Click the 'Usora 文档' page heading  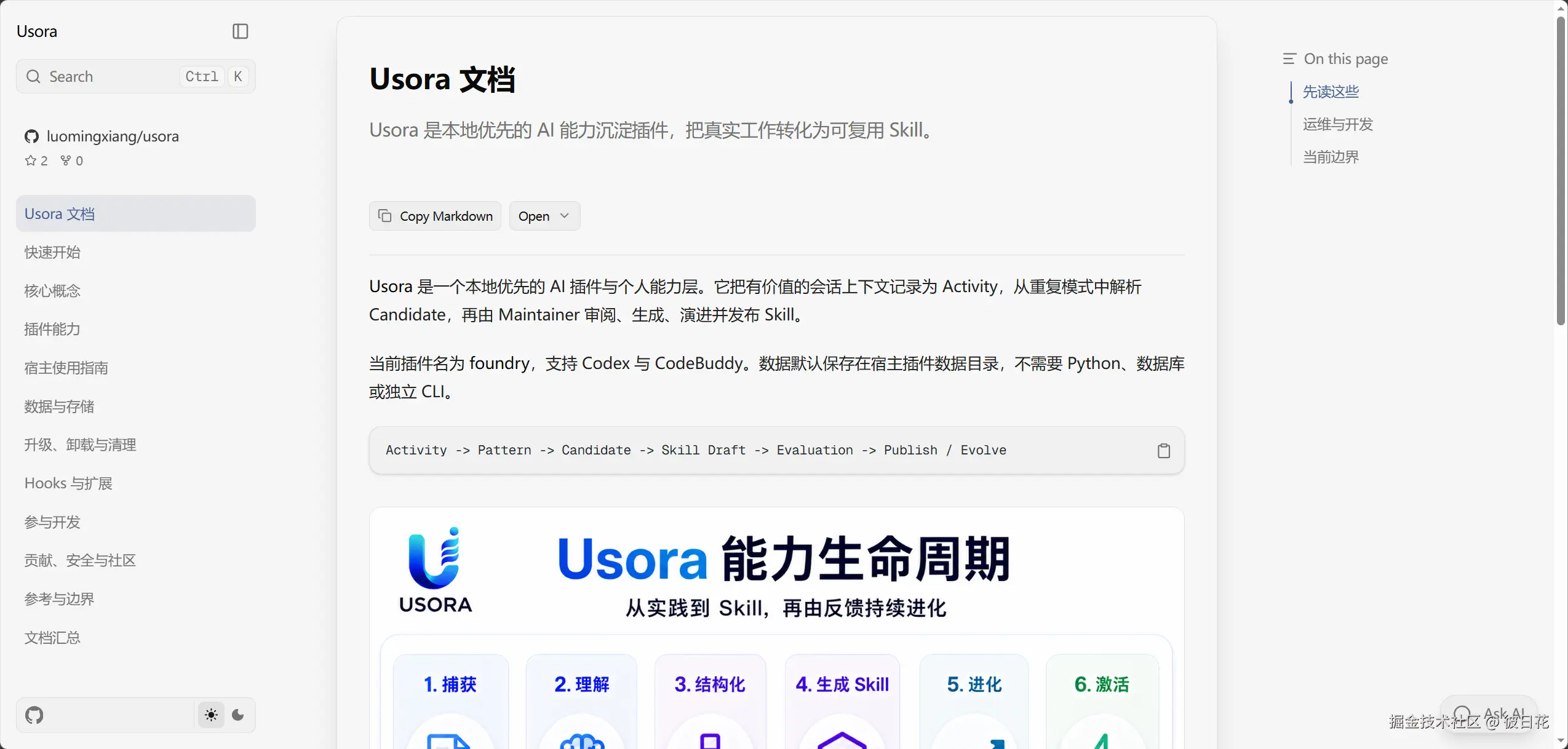442,79
